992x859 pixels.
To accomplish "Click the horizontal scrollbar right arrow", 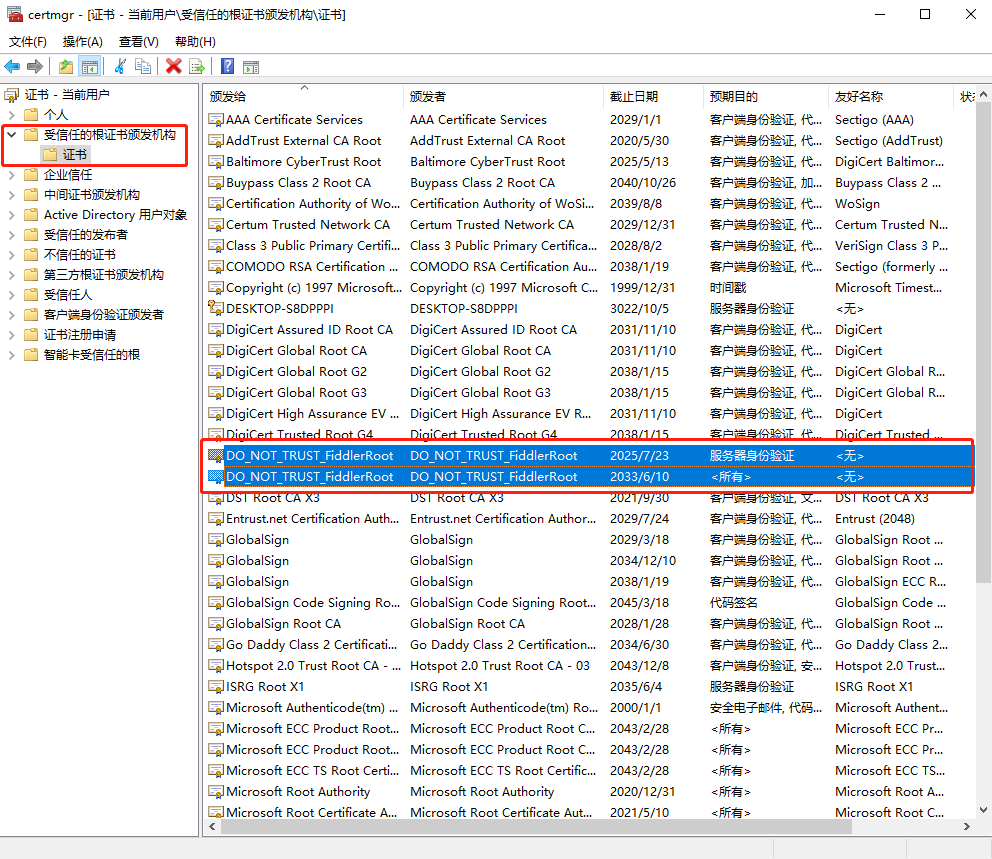I will [967, 826].
